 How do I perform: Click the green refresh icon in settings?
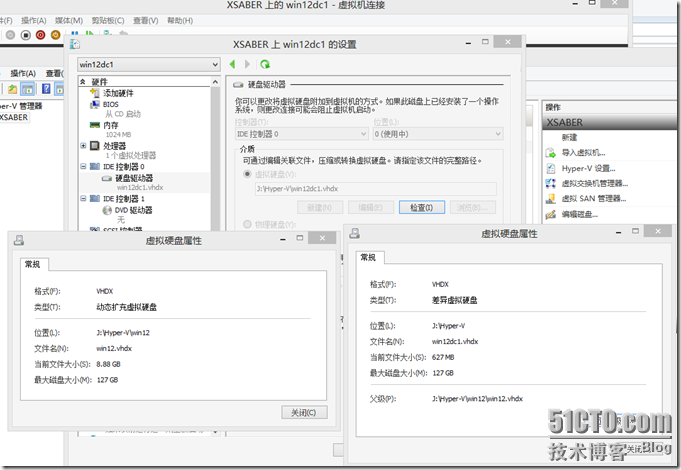(264, 64)
